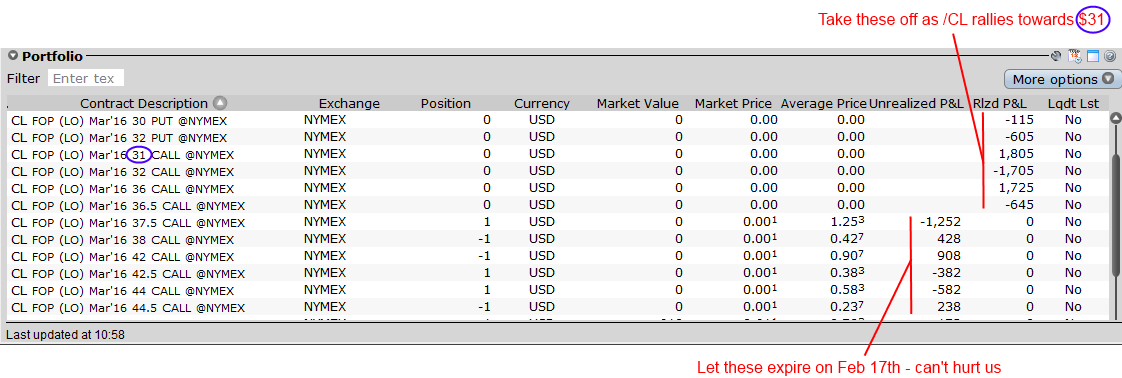Open the More options dropdown
This screenshot has width=1122, height=378.
pyautogui.click(x=1062, y=79)
